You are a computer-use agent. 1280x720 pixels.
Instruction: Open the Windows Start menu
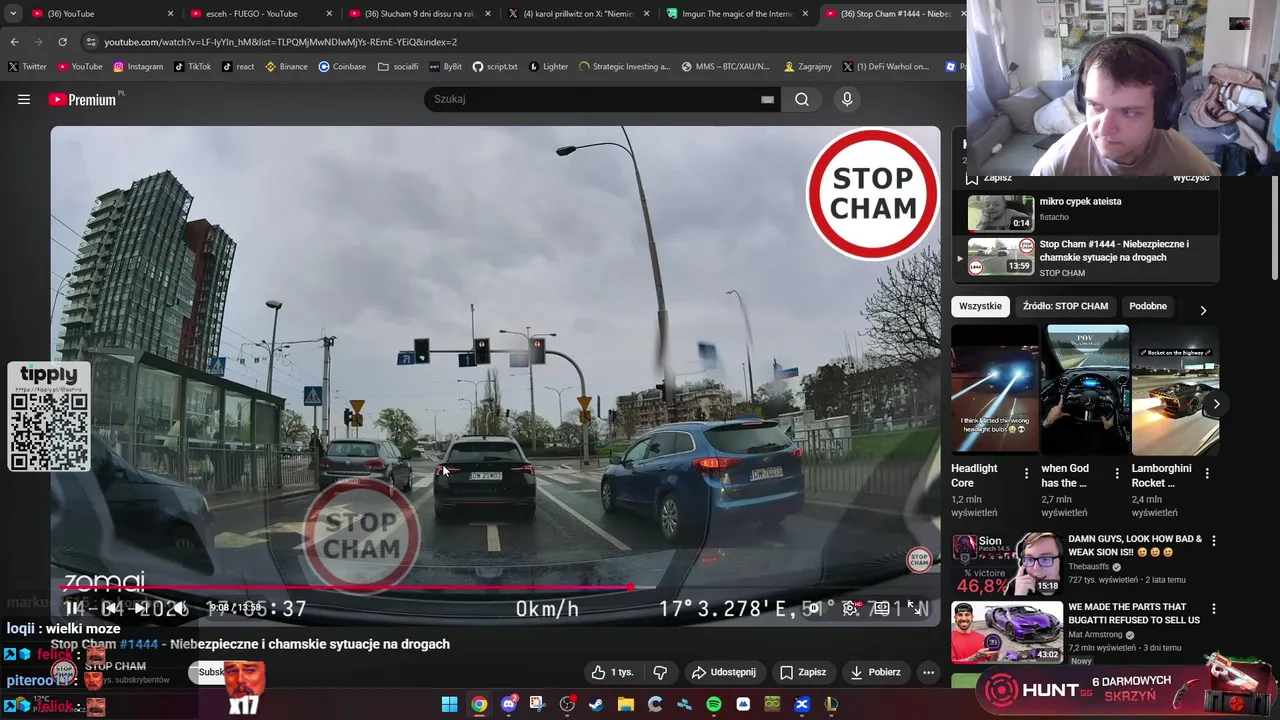point(449,704)
